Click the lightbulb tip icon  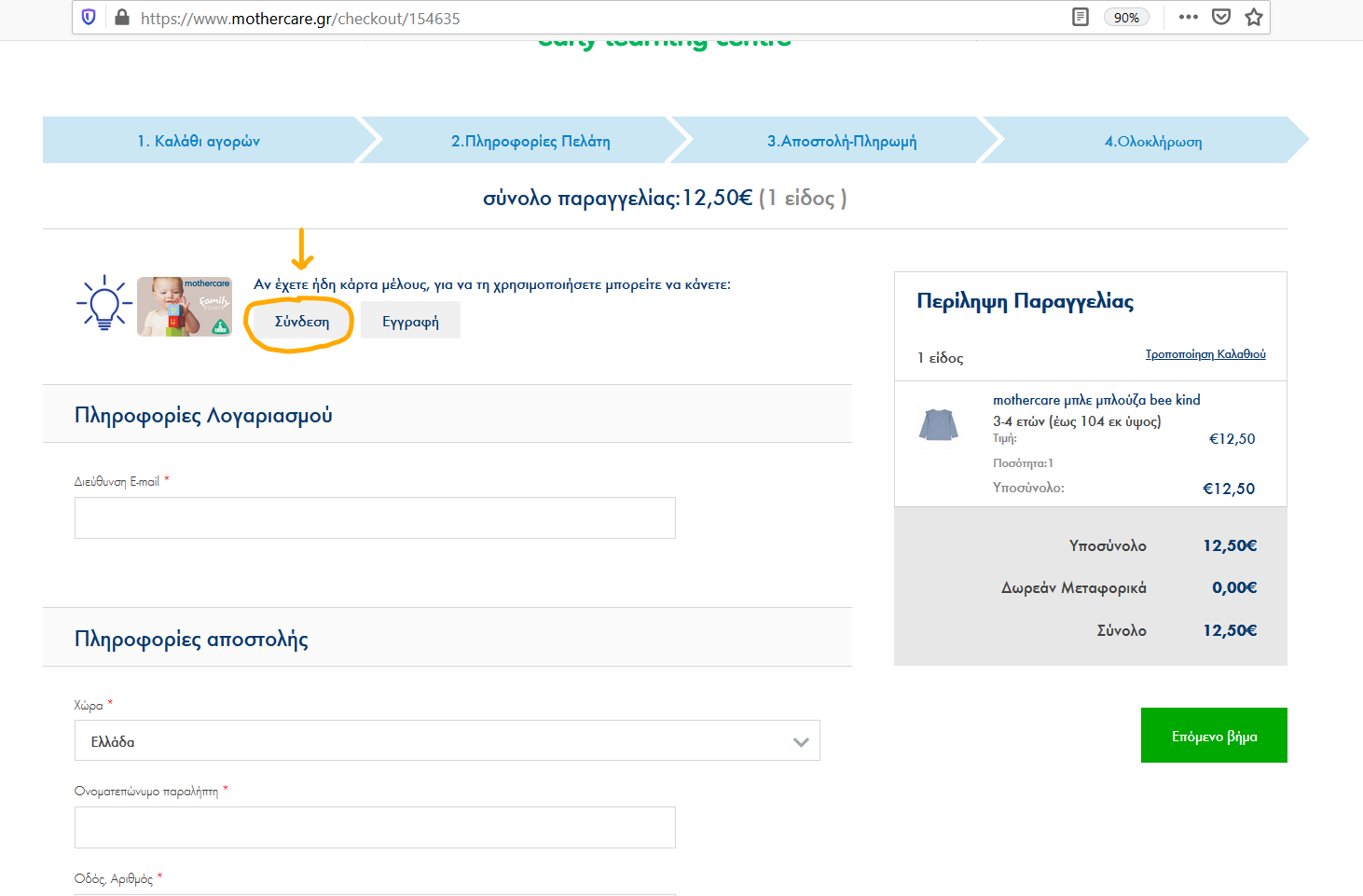103,303
